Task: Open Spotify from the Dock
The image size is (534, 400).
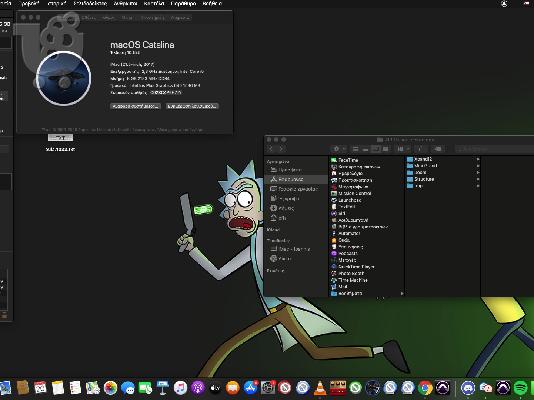Action: pyautogui.click(x=520, y=388)
